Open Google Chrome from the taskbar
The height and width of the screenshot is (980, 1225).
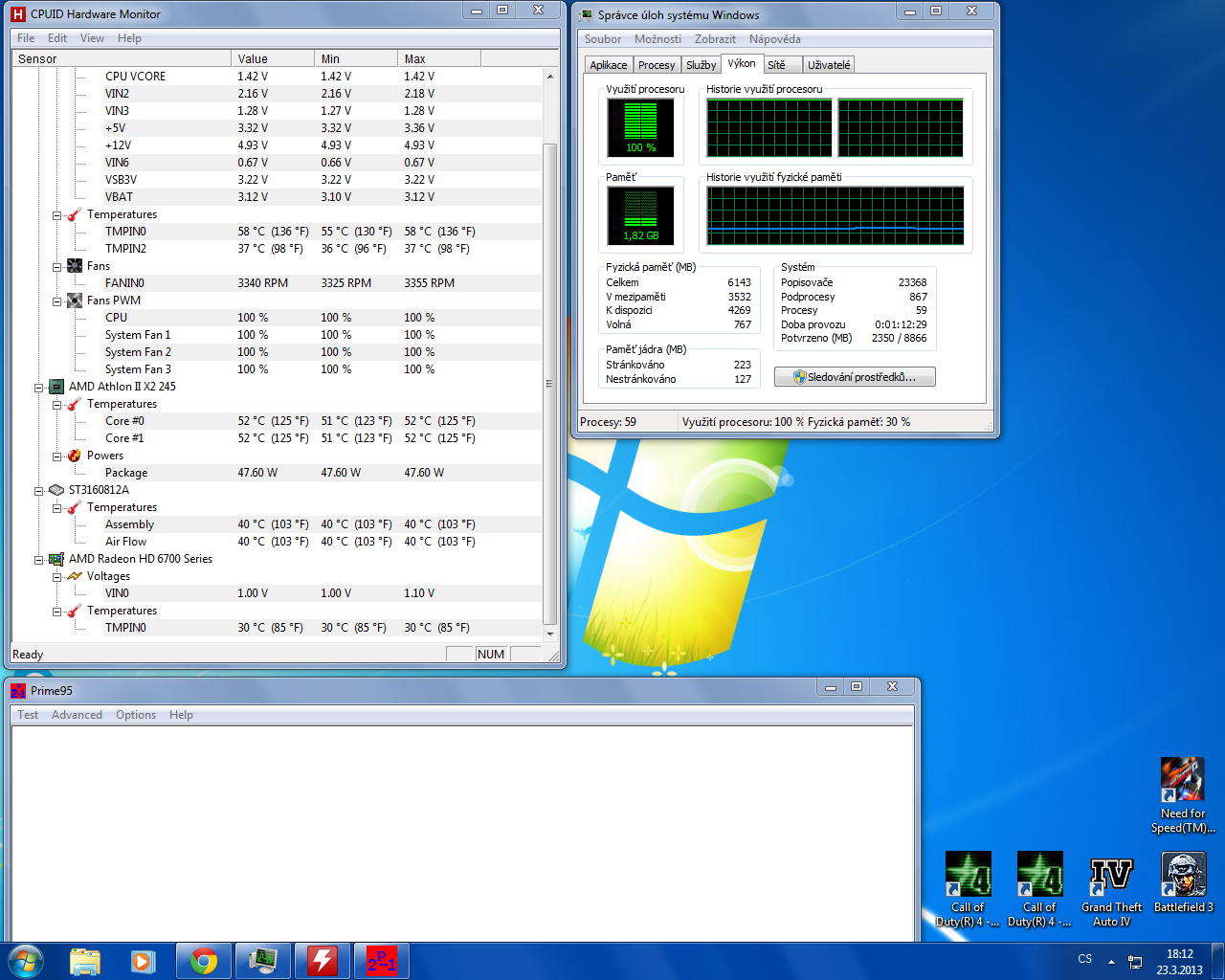click(203, 961)
